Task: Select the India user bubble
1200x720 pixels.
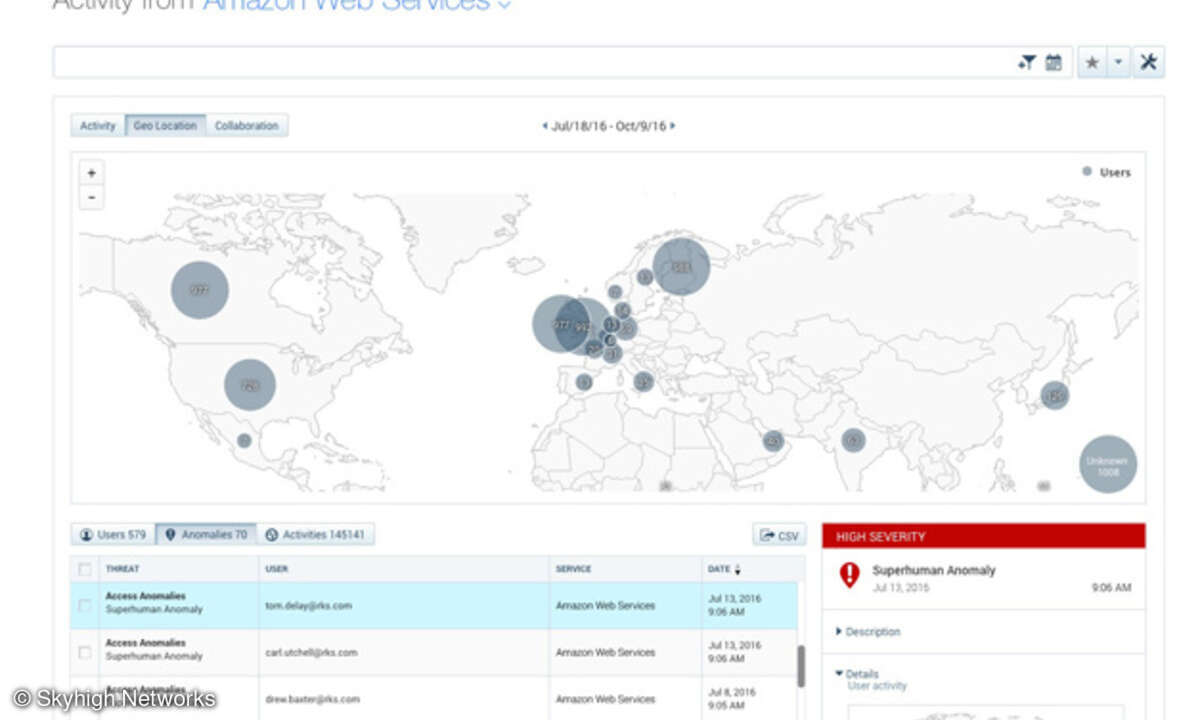Action: [852, 440]
